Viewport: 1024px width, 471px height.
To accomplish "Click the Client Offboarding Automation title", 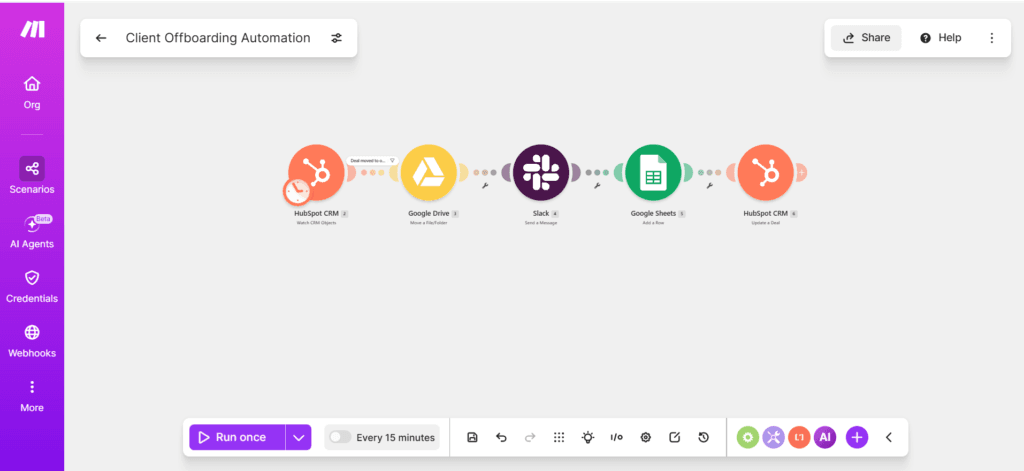I will click(x=218, y=38).
